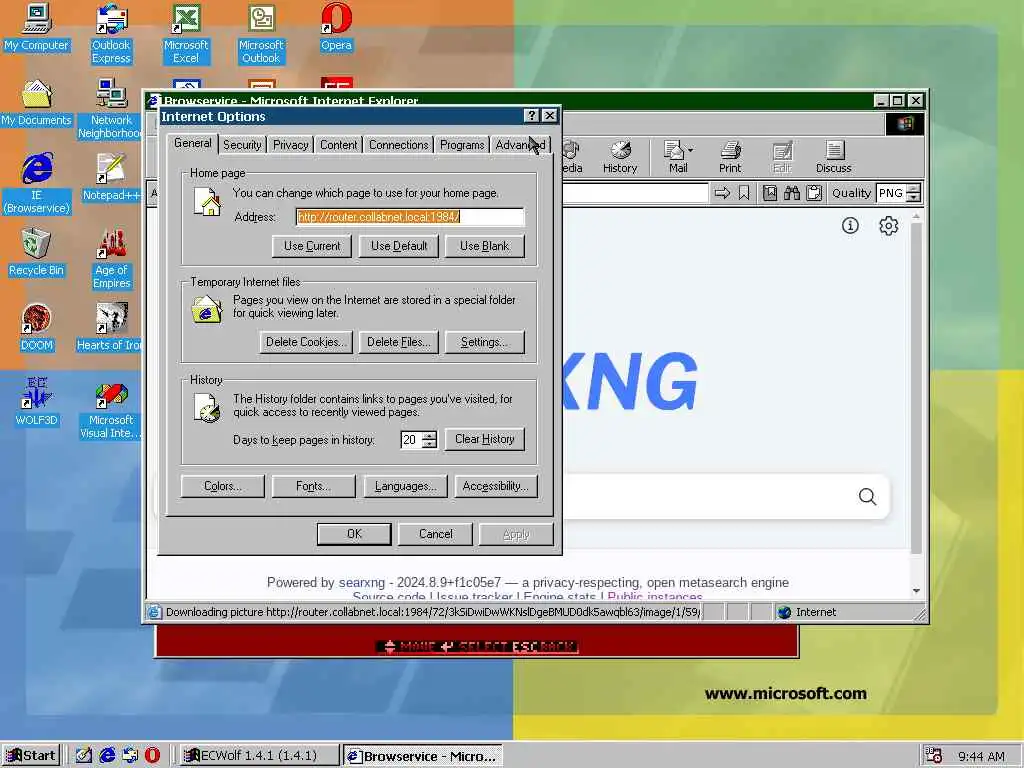1024x768 pixels.
Task: Open the Recycle Bin
Action: coord(36,253)
